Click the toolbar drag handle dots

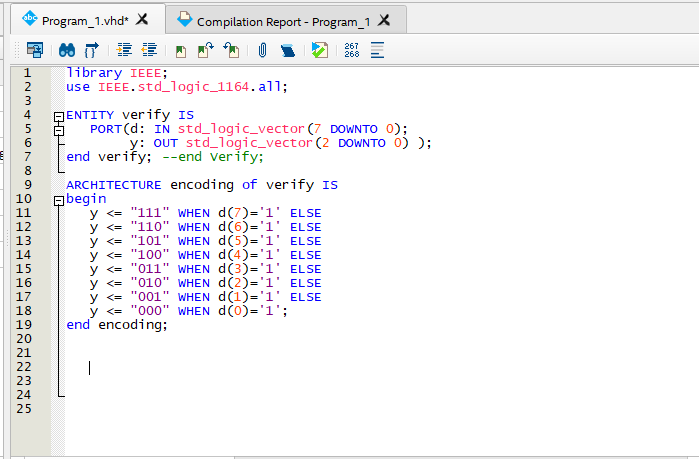(17, 50)
